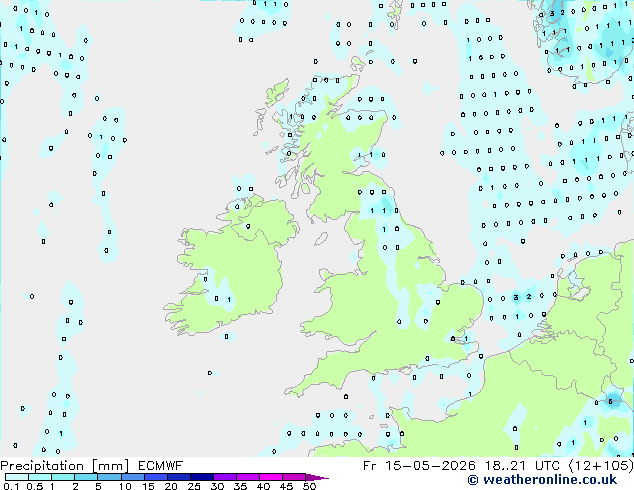Pick the 1–2 mm legend swatch
Image resolution: width=634 pixels, height=490 pixels.
click(63, 477)
